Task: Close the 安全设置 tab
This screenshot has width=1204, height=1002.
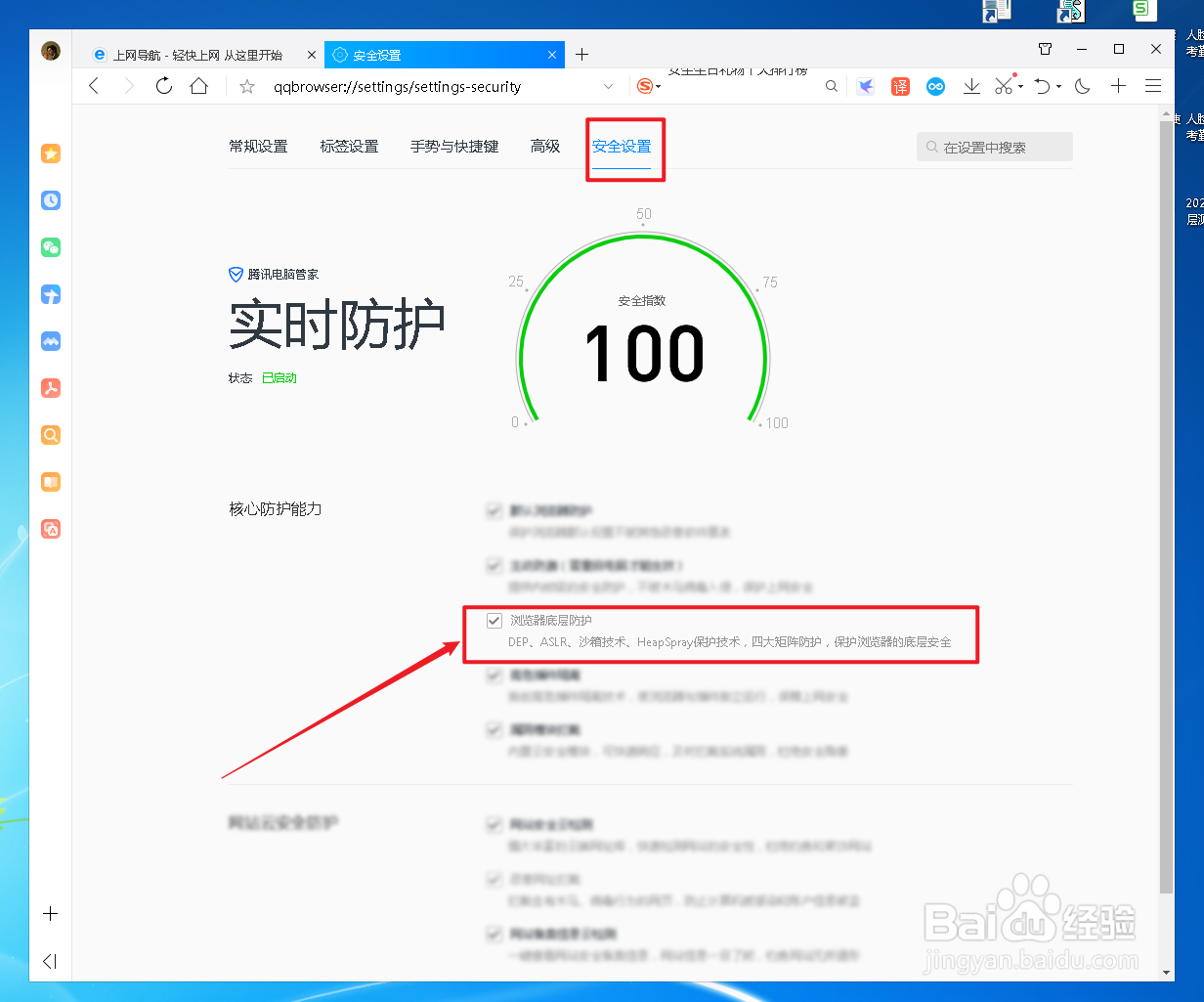Action: point(553,55)
